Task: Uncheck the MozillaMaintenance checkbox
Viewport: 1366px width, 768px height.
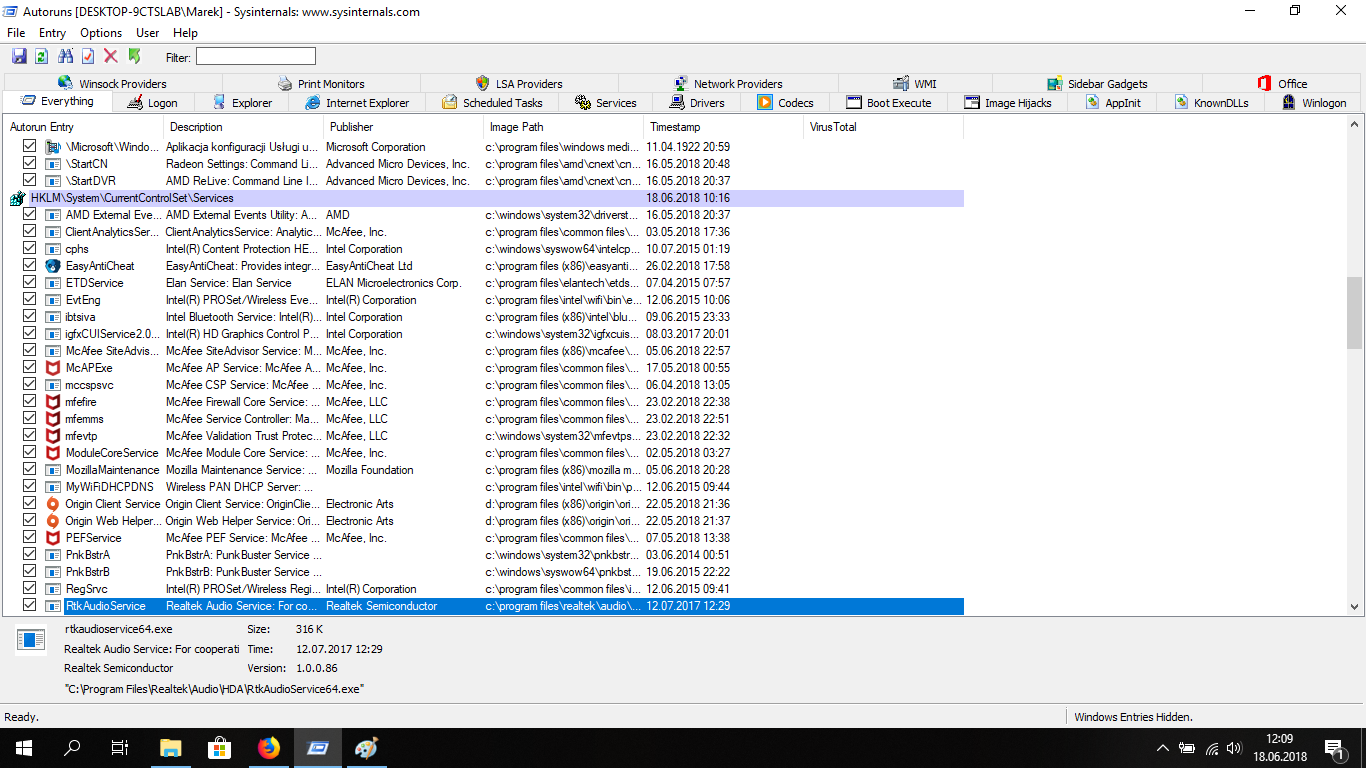Action: tap(30, 470)
